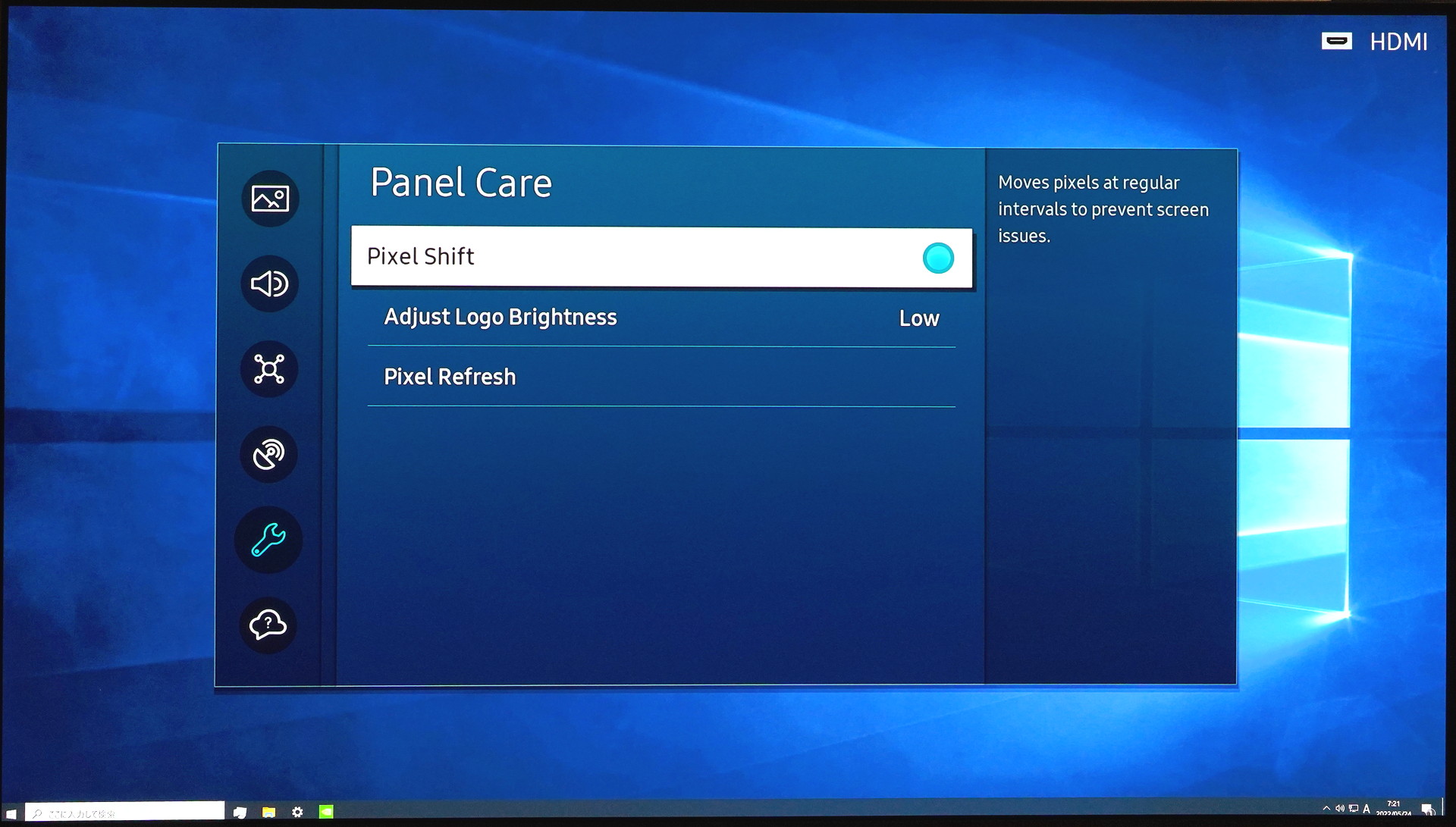1456x827 pixels.
Task: Click the taskbar search box
Action: coord(125,813)
